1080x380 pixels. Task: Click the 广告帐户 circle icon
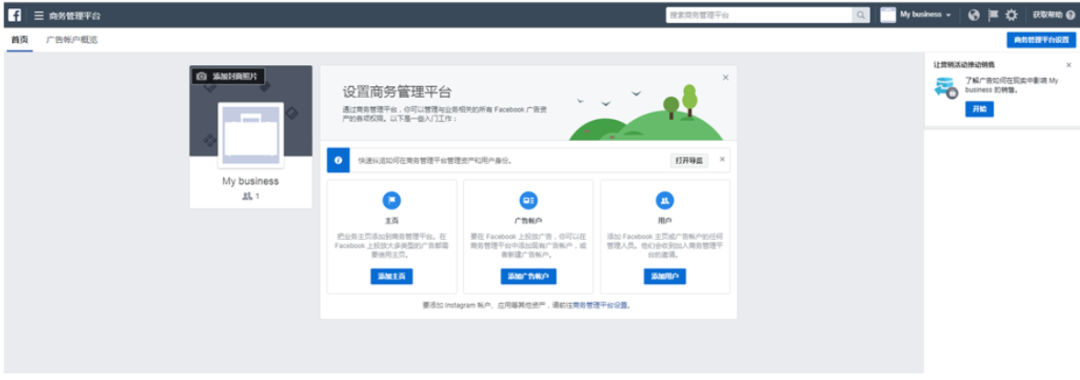click(528, 200)
